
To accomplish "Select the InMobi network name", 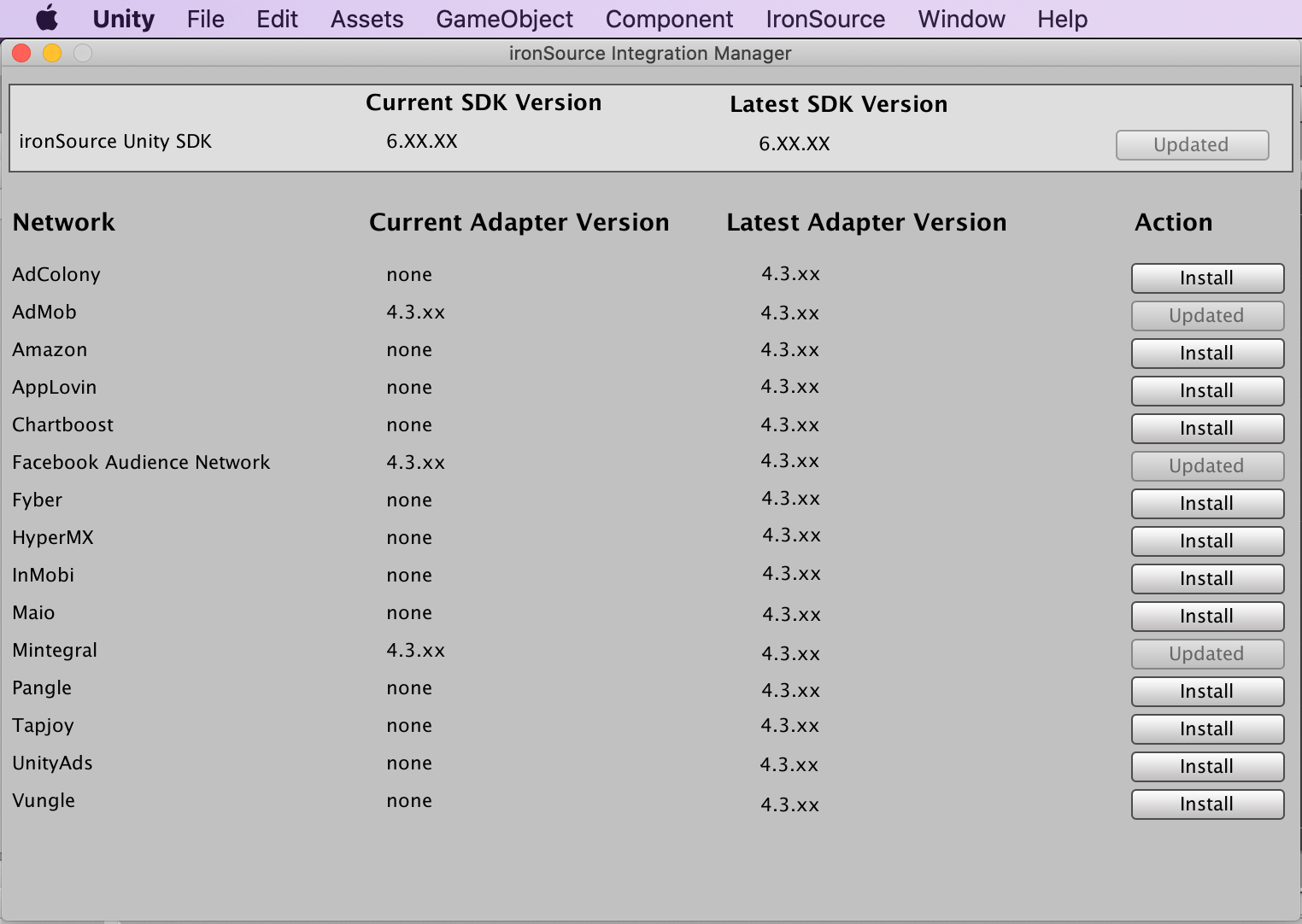I will coord(44,576).
